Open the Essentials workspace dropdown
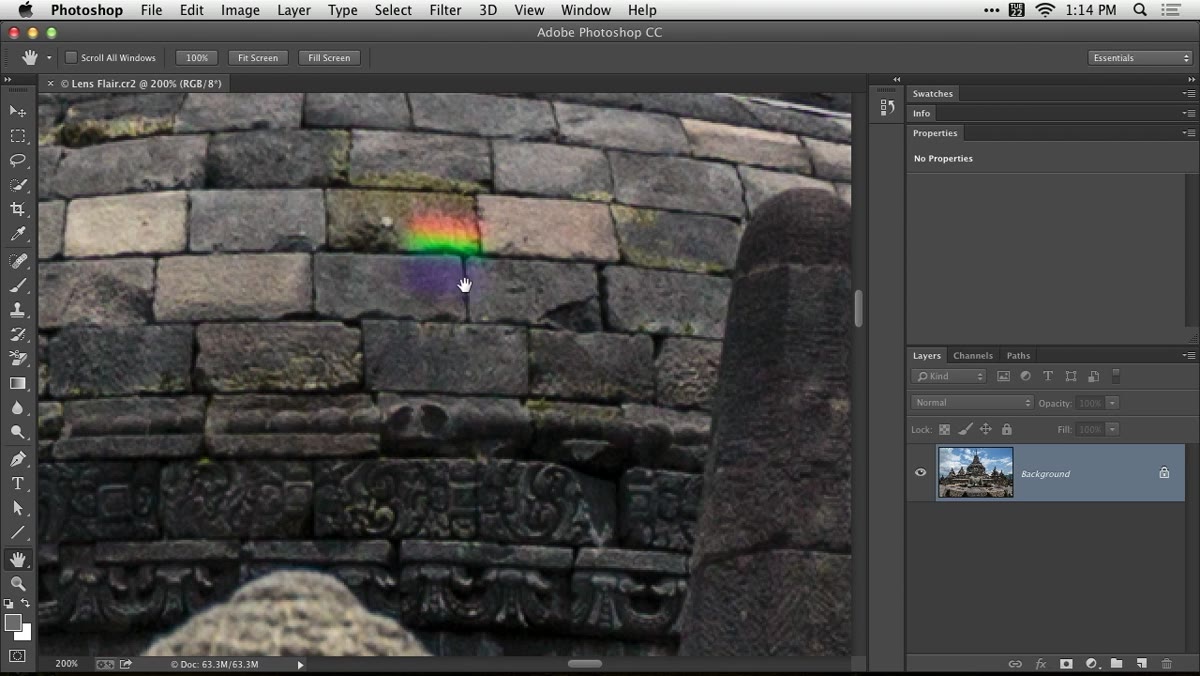1200x676 pixels. (1140, 58)
